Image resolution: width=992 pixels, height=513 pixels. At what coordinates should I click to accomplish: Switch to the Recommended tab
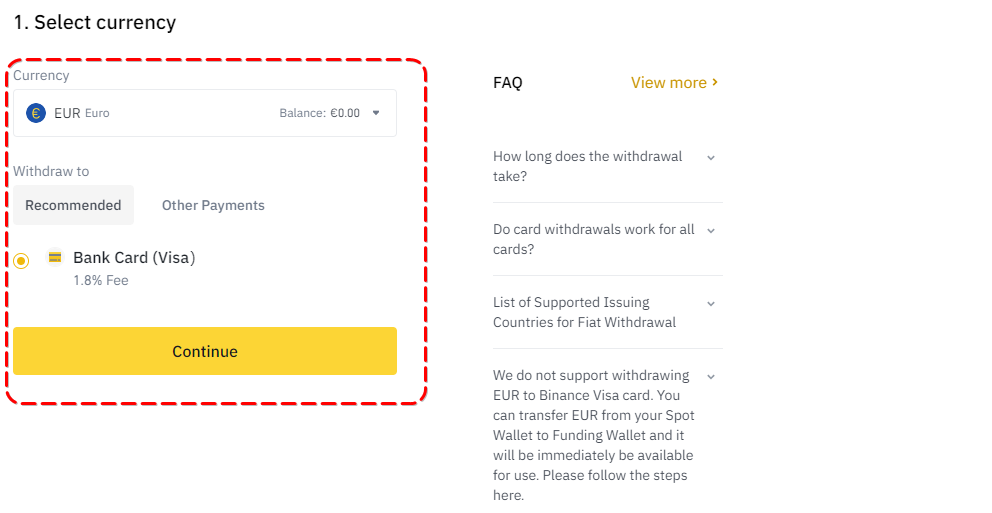point(73,205)
